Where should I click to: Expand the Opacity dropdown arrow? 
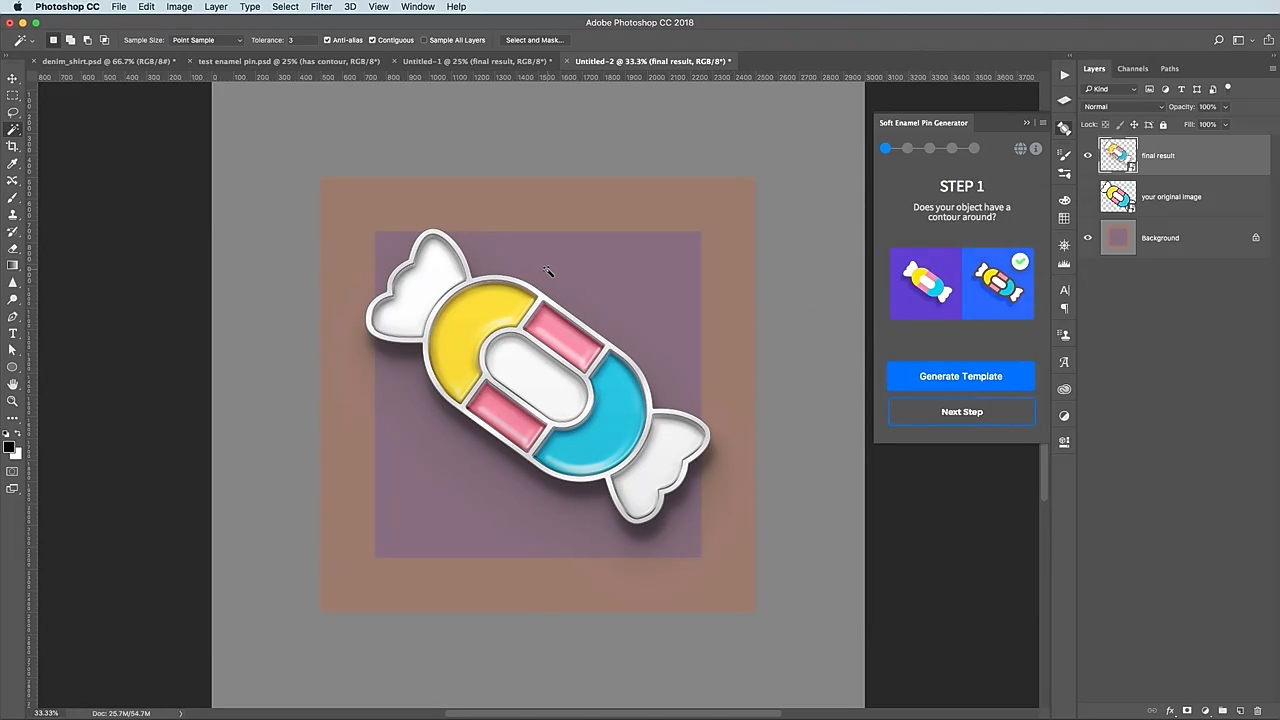tap(1225, 107)
